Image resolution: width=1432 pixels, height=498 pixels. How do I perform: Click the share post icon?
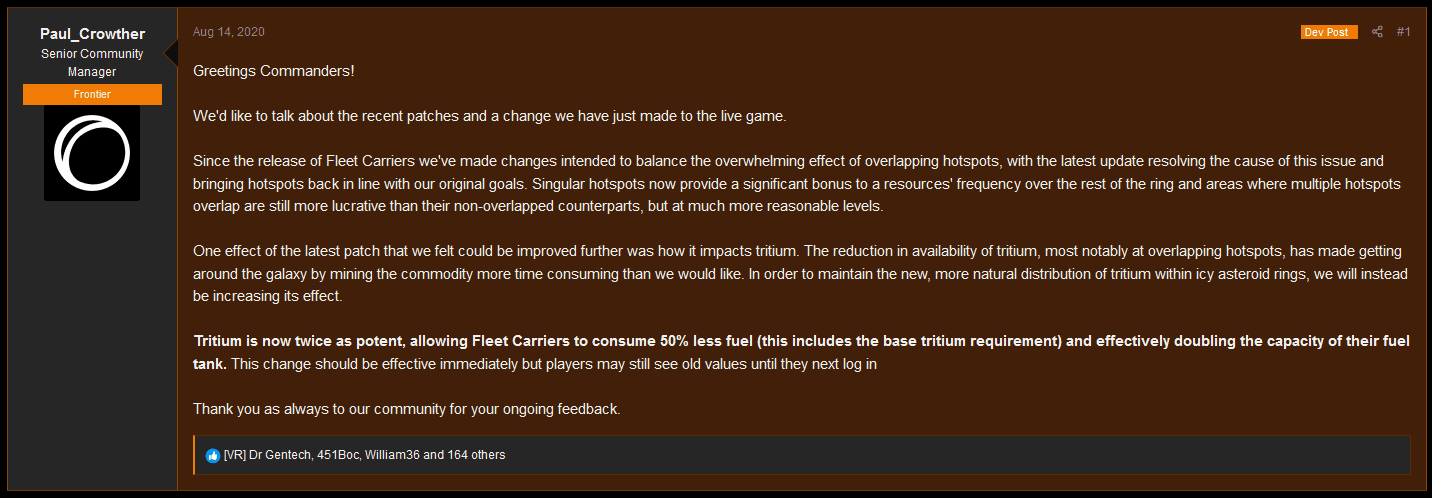click(1377, 32)
